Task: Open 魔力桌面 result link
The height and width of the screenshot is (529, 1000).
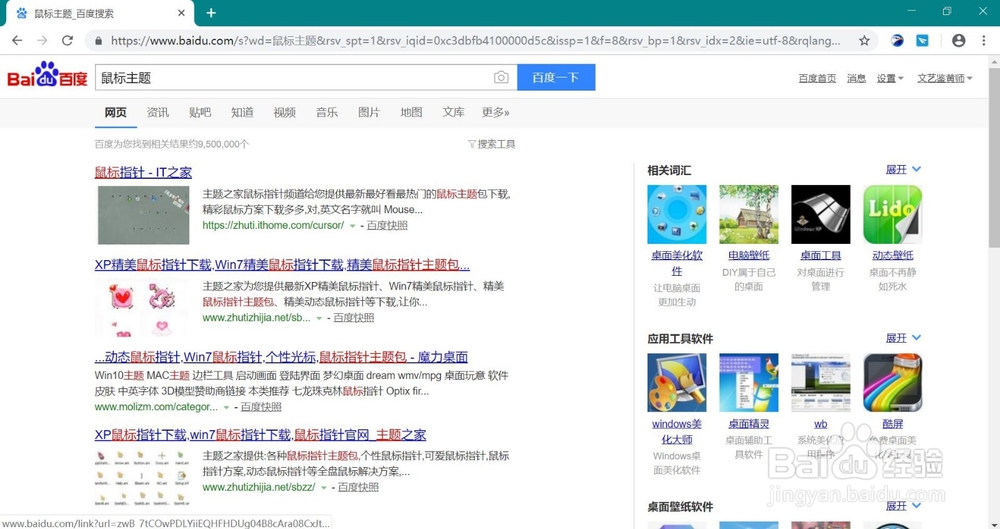Action: [x=281, y=357]
